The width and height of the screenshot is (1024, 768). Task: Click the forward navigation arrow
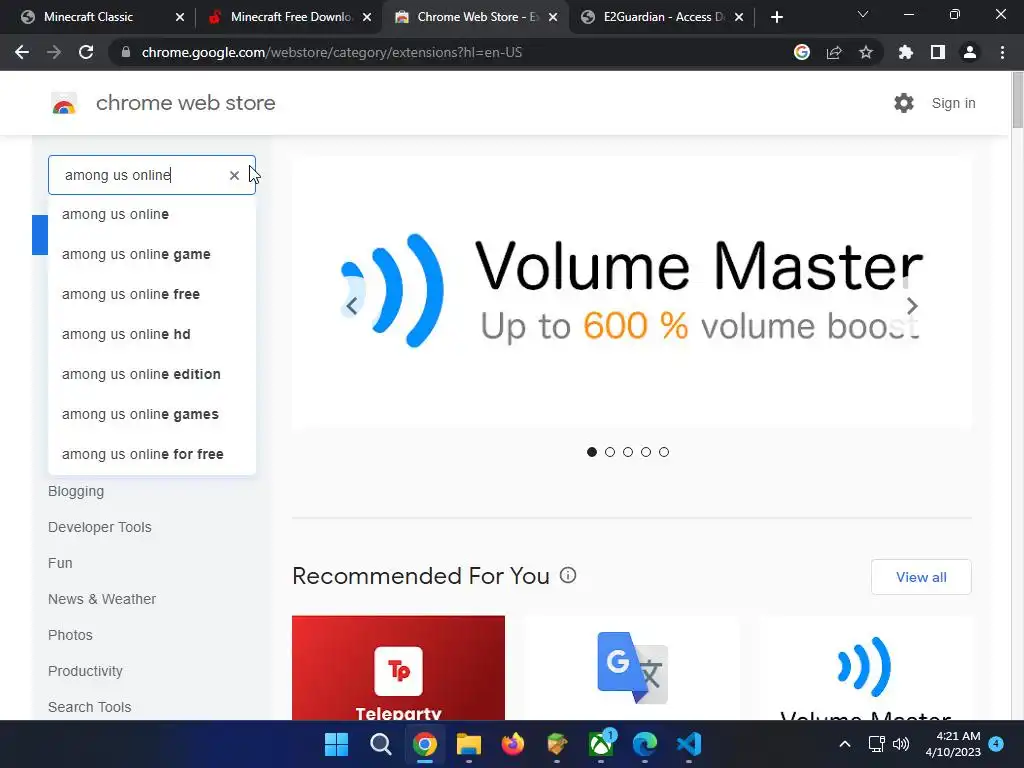[54, 52]
